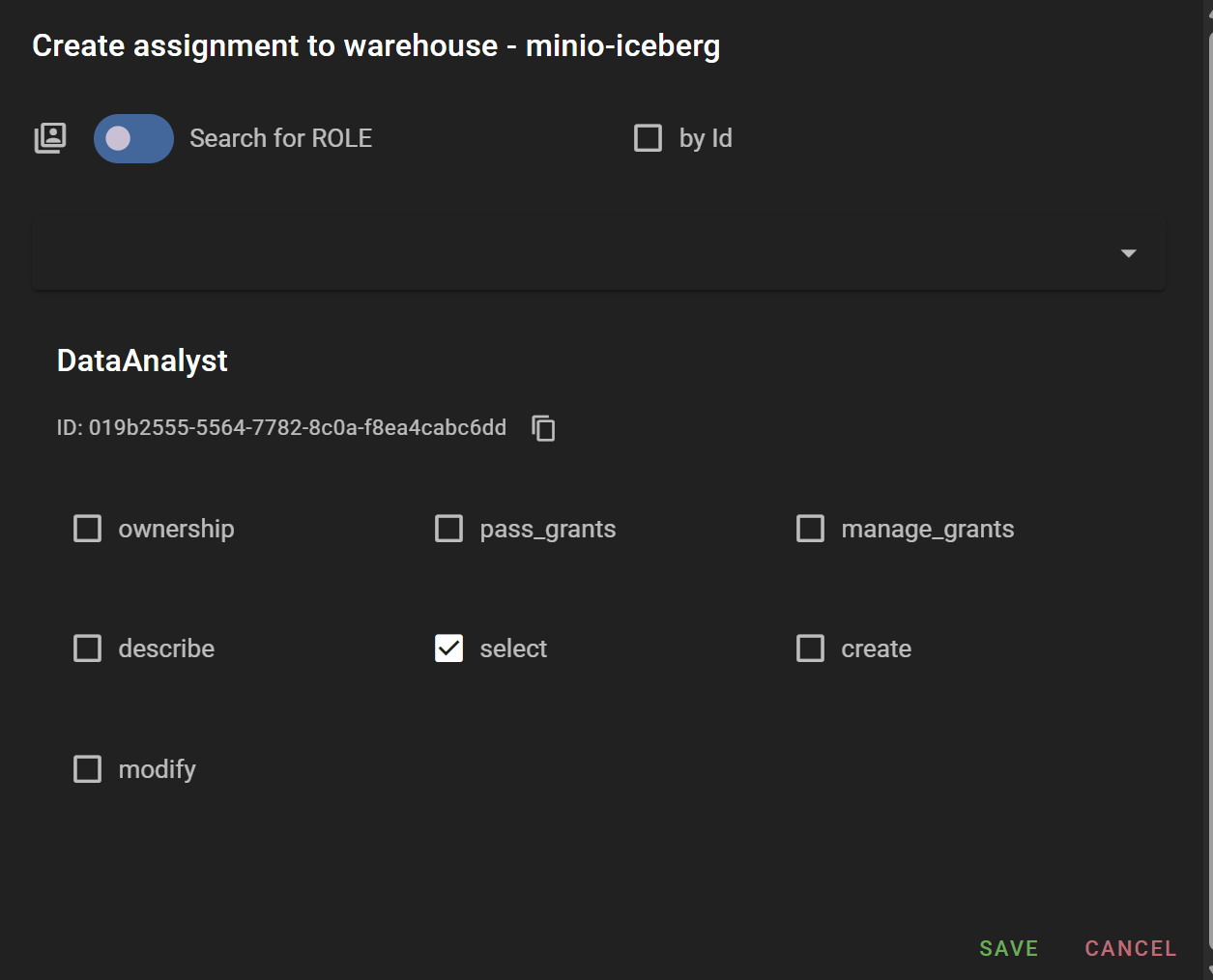Screen dimensions: 1213x980
Task: Tick the manage_grants checkbox
Action: coord(810,529)
